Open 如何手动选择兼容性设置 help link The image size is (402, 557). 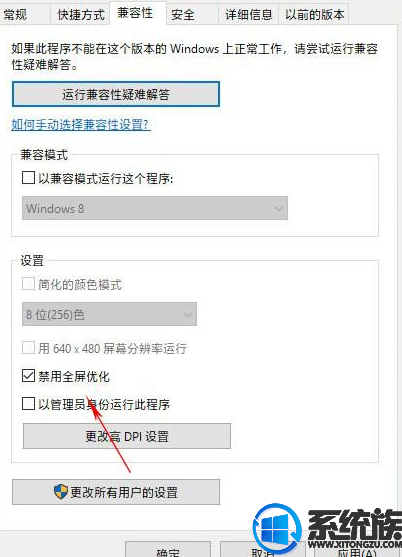[81, 125]
